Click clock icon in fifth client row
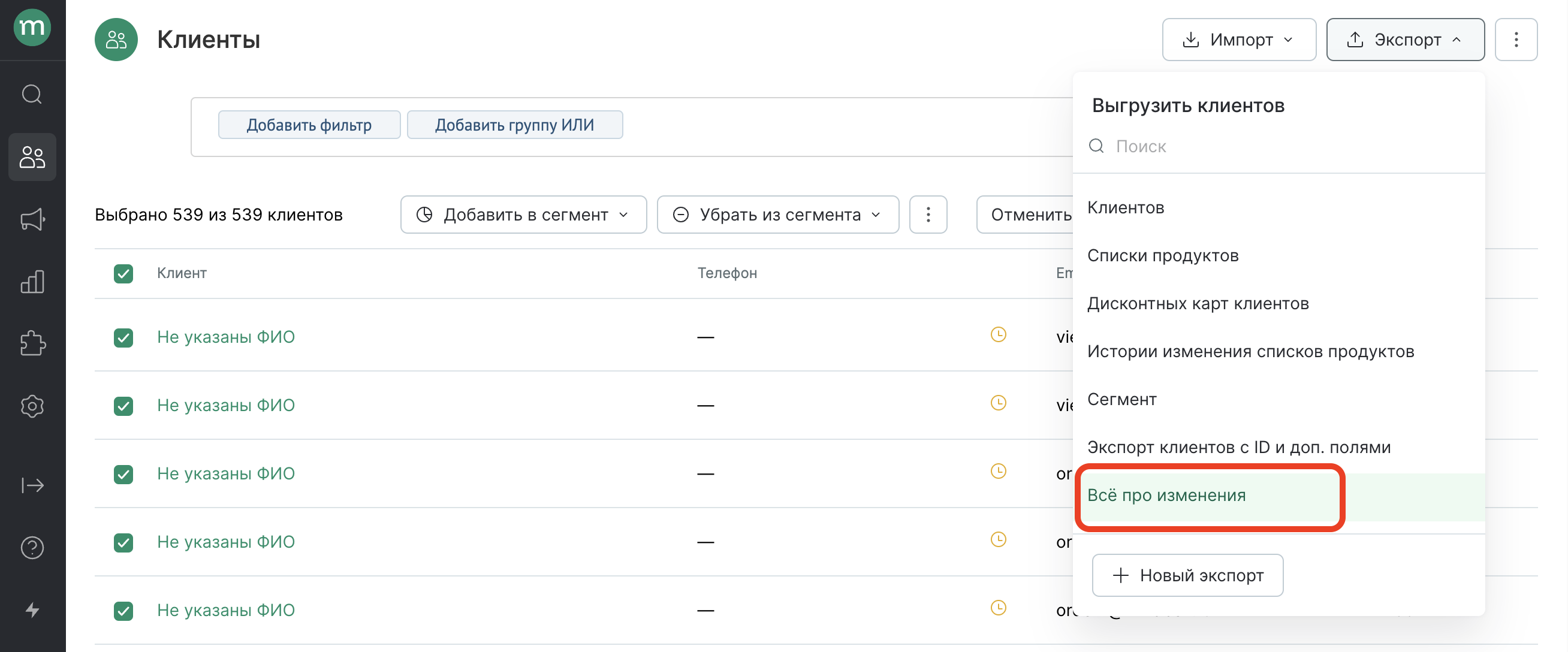Viewport: 1568px width, 652px height. (998, 607)
